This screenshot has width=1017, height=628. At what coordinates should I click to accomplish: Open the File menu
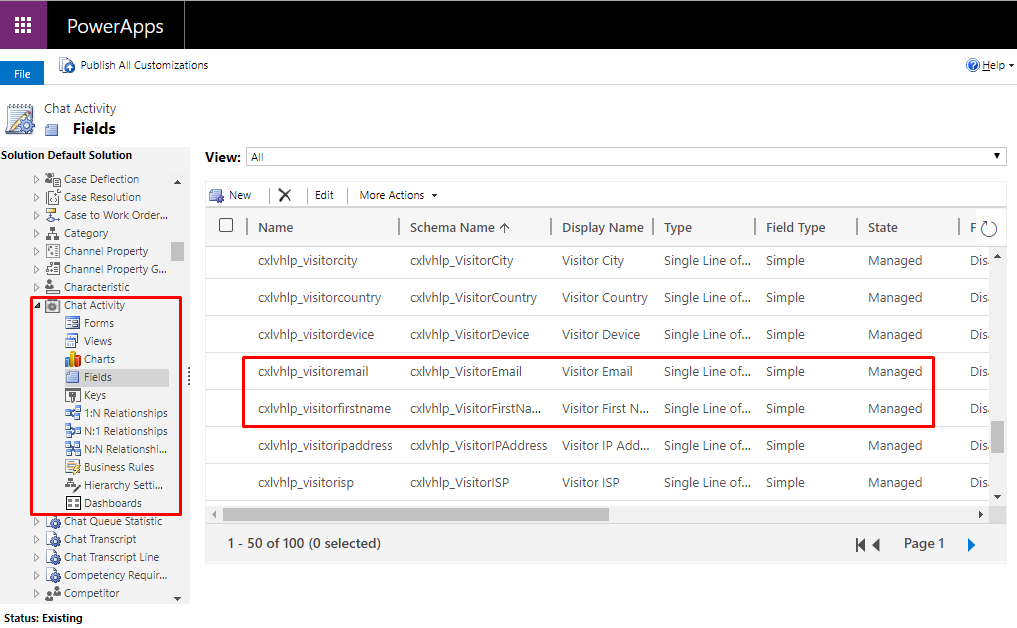22,73
